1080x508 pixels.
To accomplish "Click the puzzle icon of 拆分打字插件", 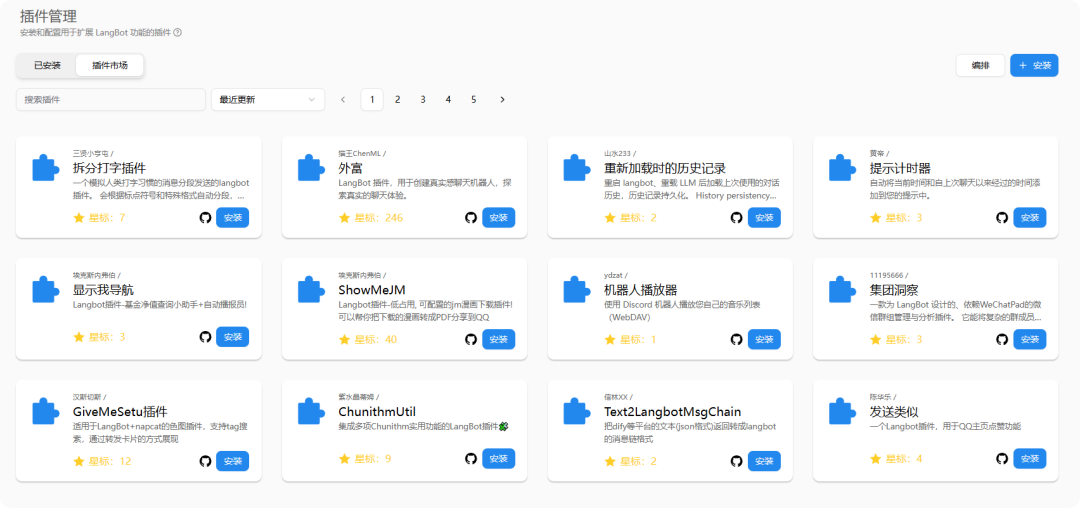I will (x=46, y=168).
